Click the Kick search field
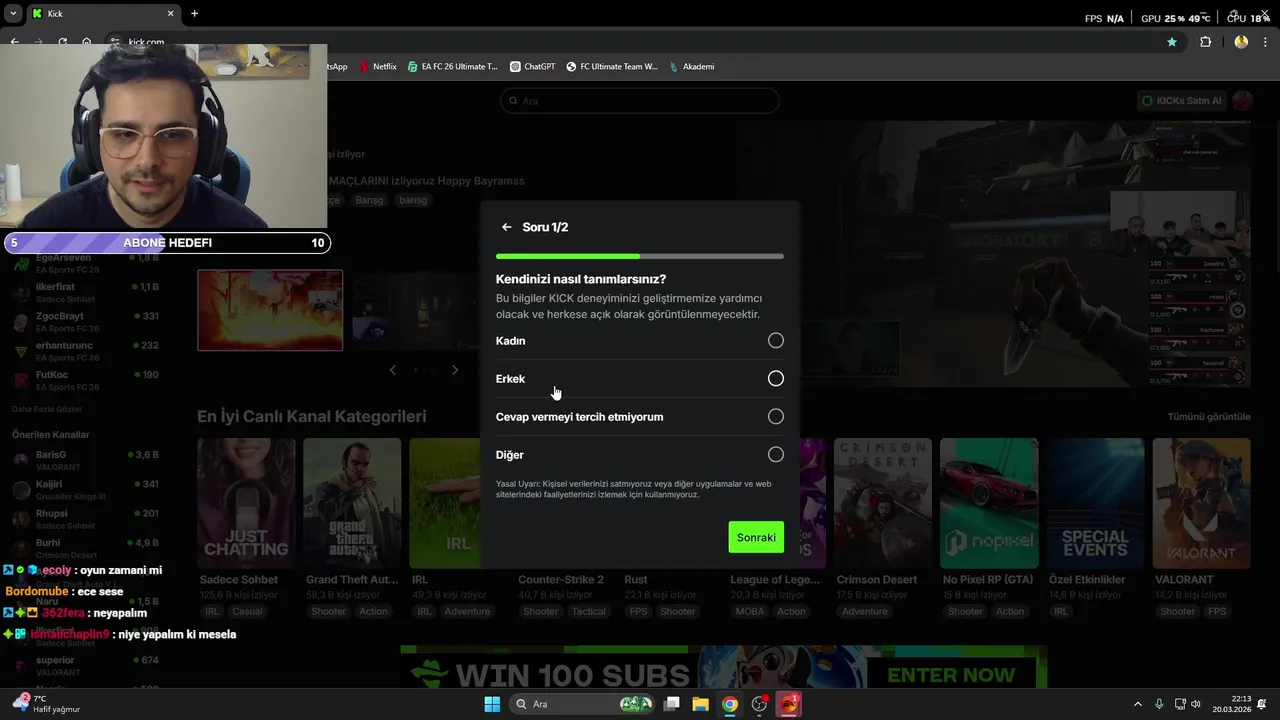 tap(640, 101)
